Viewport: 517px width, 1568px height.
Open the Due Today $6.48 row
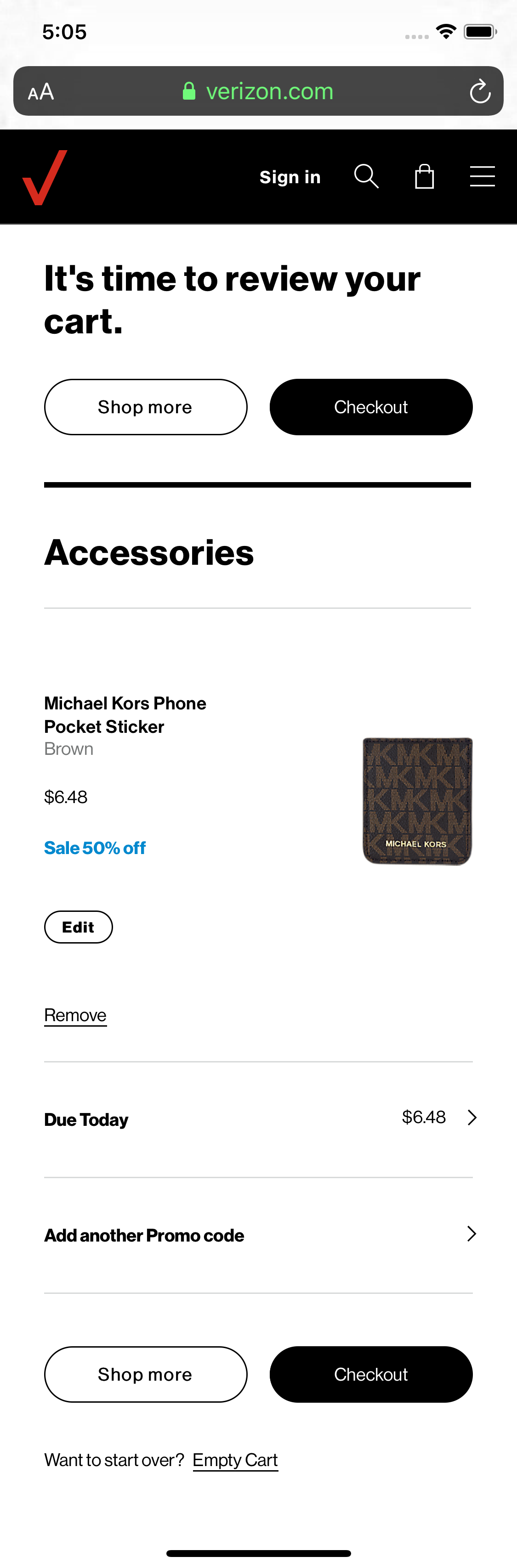pyautogui.click(x=258, y=1119)
